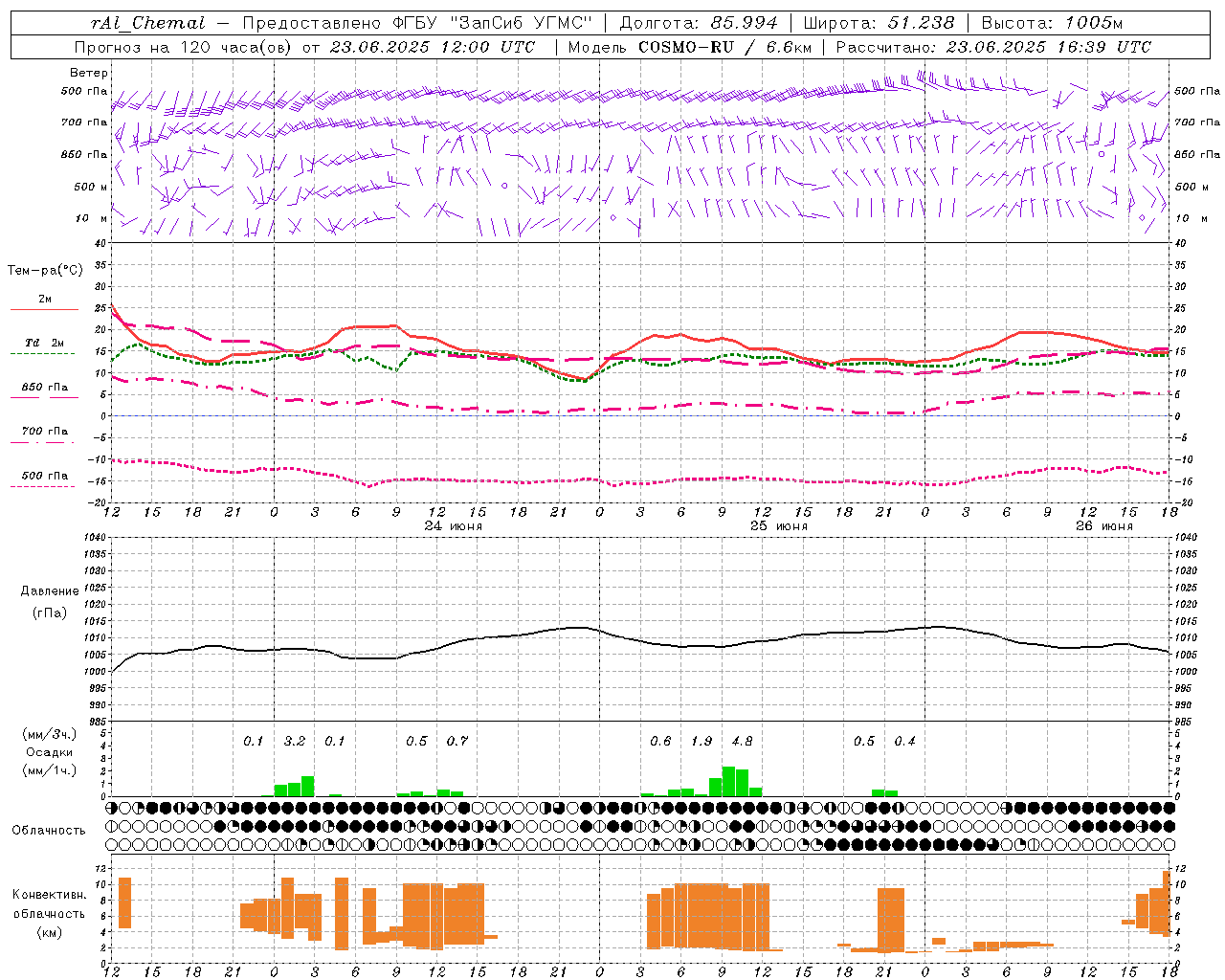Click the 3.2 precipitation total value
The width and height of the screenshot is (1225, 980).
pos(295,742)
